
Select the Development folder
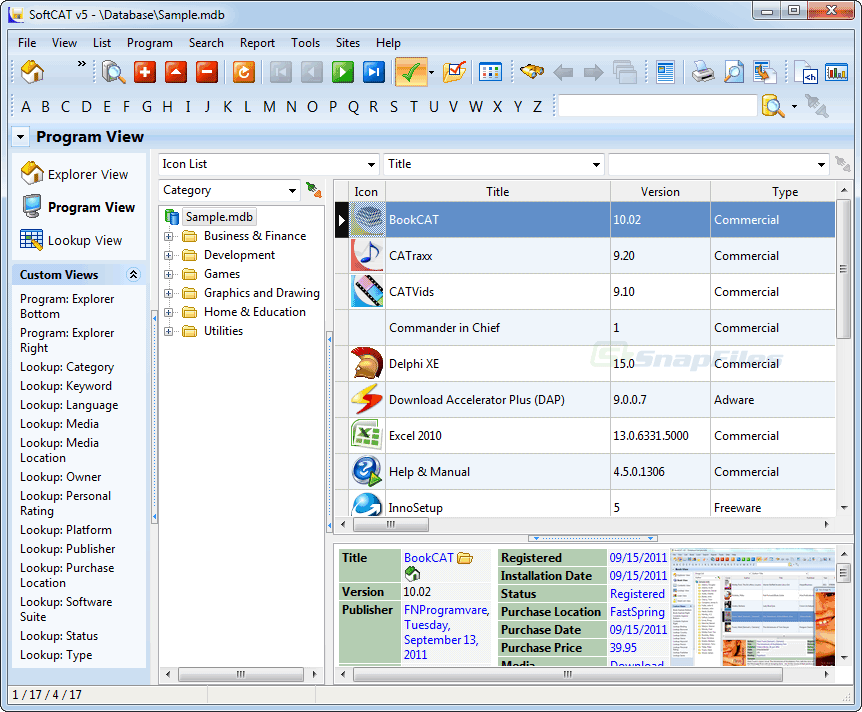(239, 255)
